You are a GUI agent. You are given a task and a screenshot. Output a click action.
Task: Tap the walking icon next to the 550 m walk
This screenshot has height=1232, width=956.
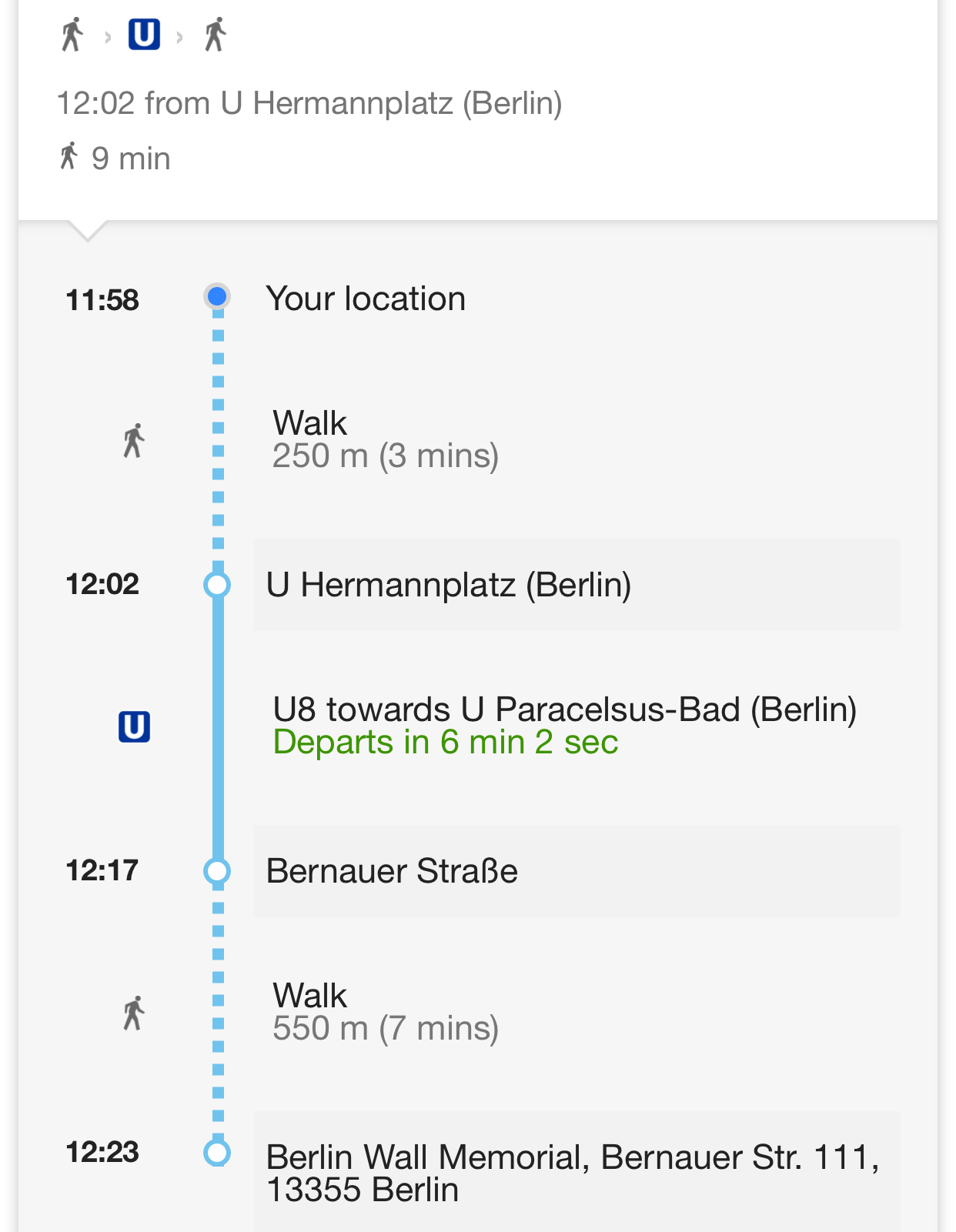coord(134,1013)
